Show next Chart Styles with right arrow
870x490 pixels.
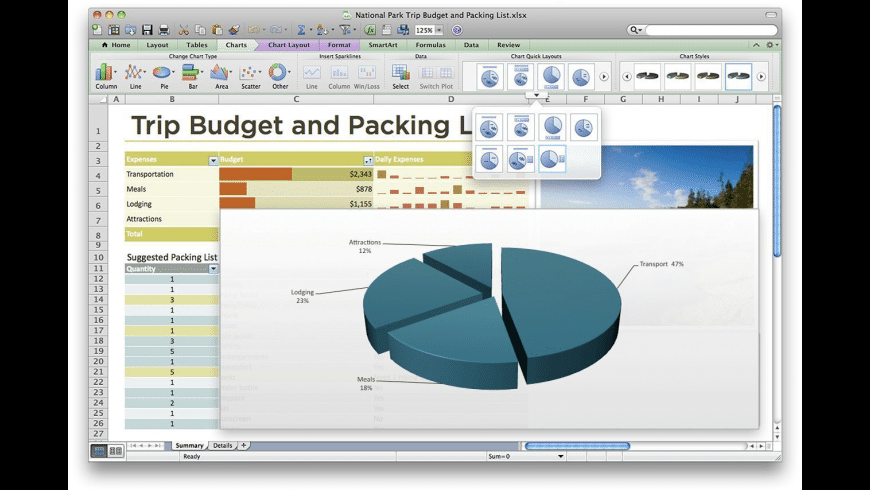tap(761, 77)
